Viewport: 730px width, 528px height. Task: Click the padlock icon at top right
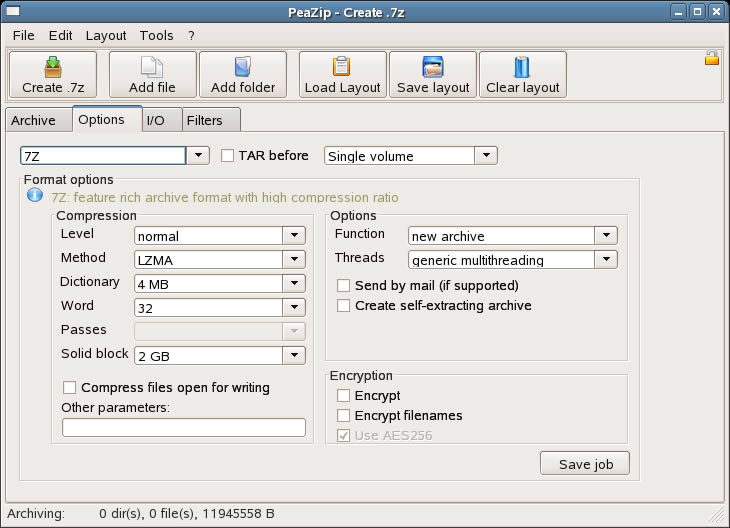click(x=712, y=57)
